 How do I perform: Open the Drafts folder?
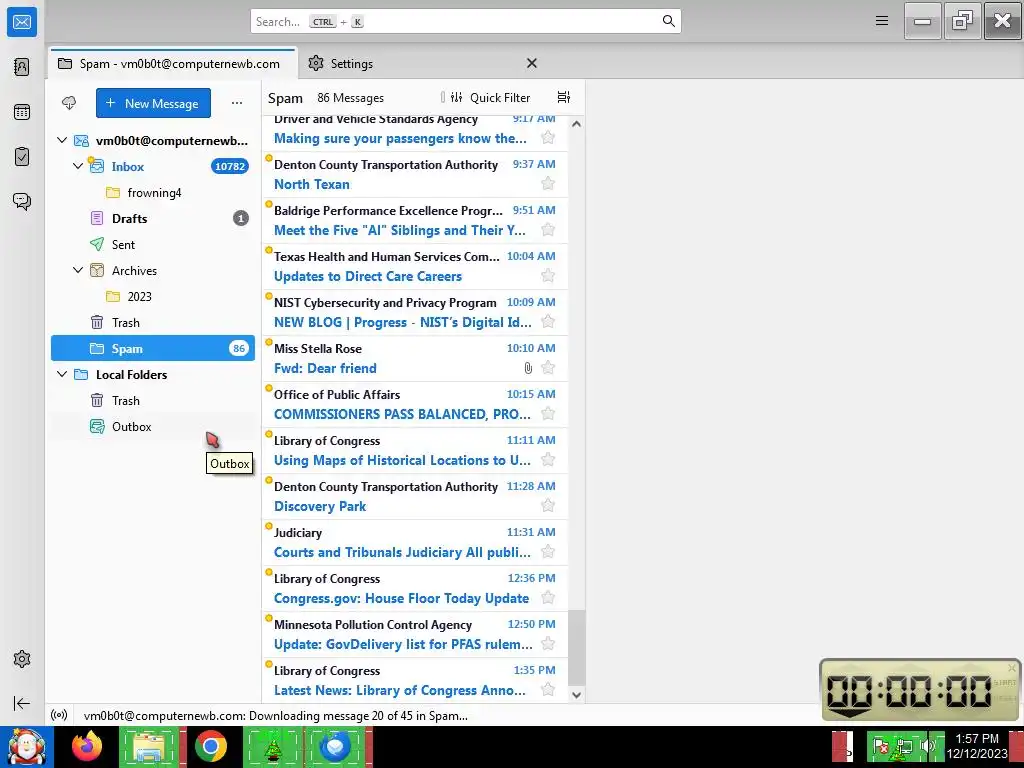pos(153,218)
